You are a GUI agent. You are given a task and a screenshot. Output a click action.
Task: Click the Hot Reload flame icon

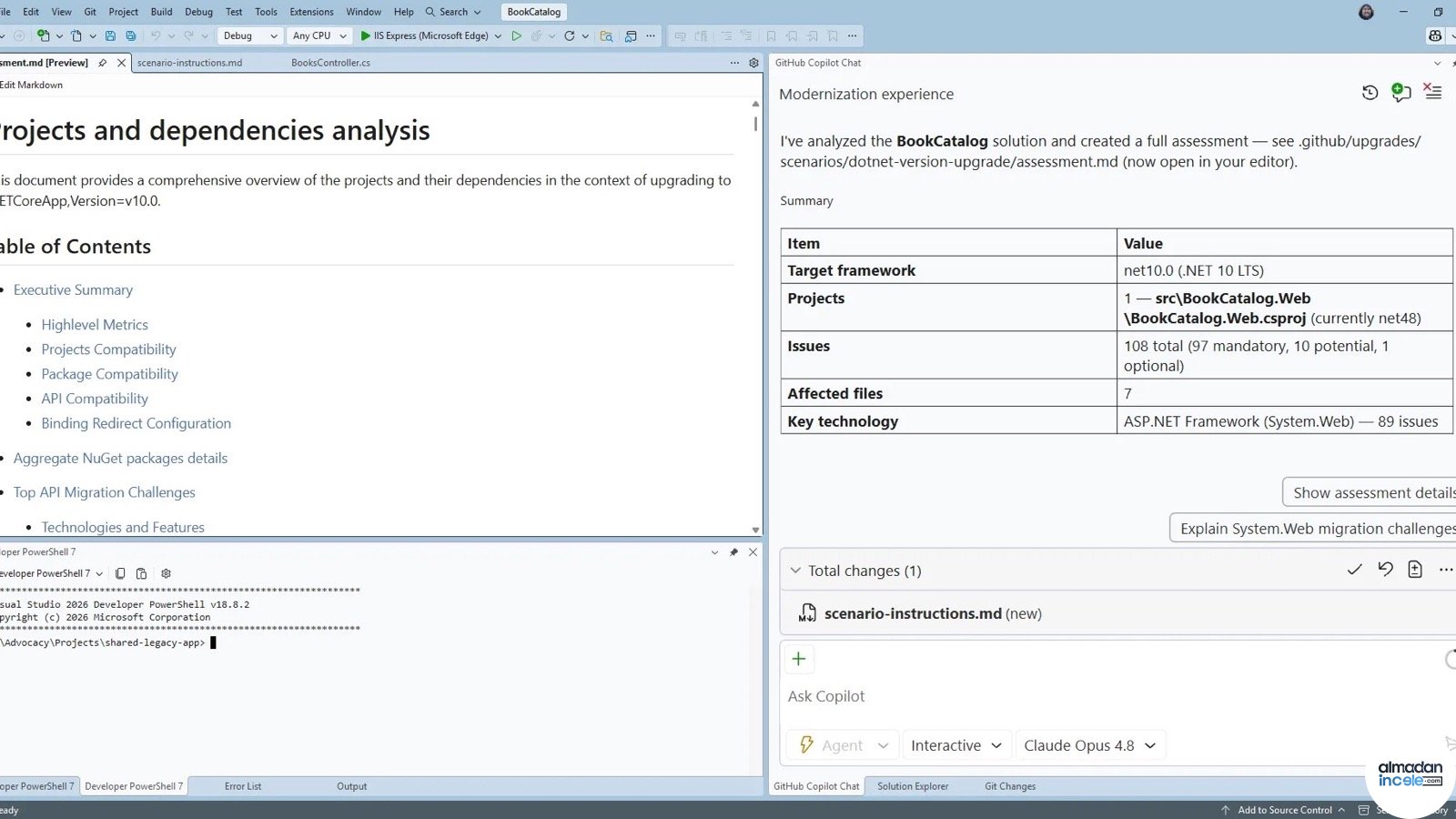(x=537, y=35)
